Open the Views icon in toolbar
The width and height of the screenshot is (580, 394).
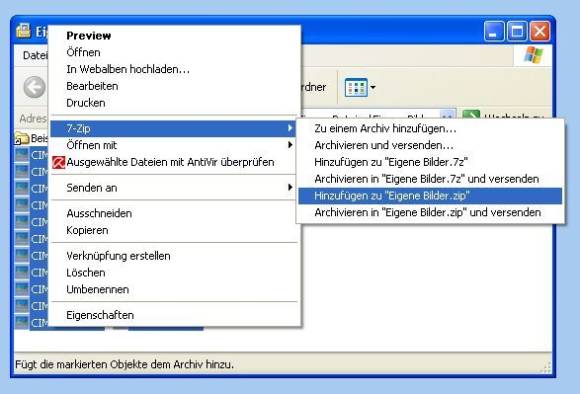356,88
